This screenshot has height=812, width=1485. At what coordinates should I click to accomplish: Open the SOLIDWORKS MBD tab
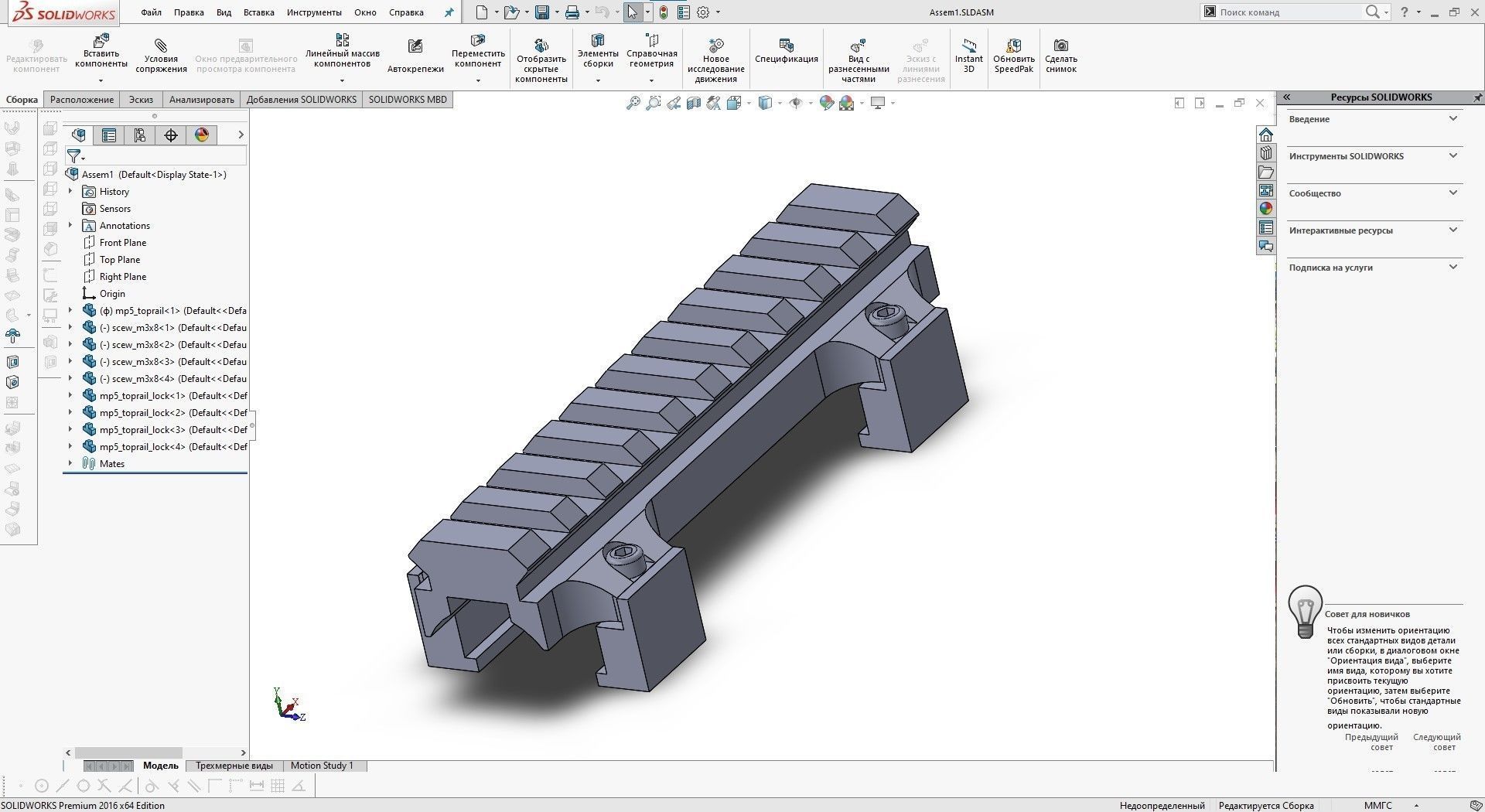(408, 100)
